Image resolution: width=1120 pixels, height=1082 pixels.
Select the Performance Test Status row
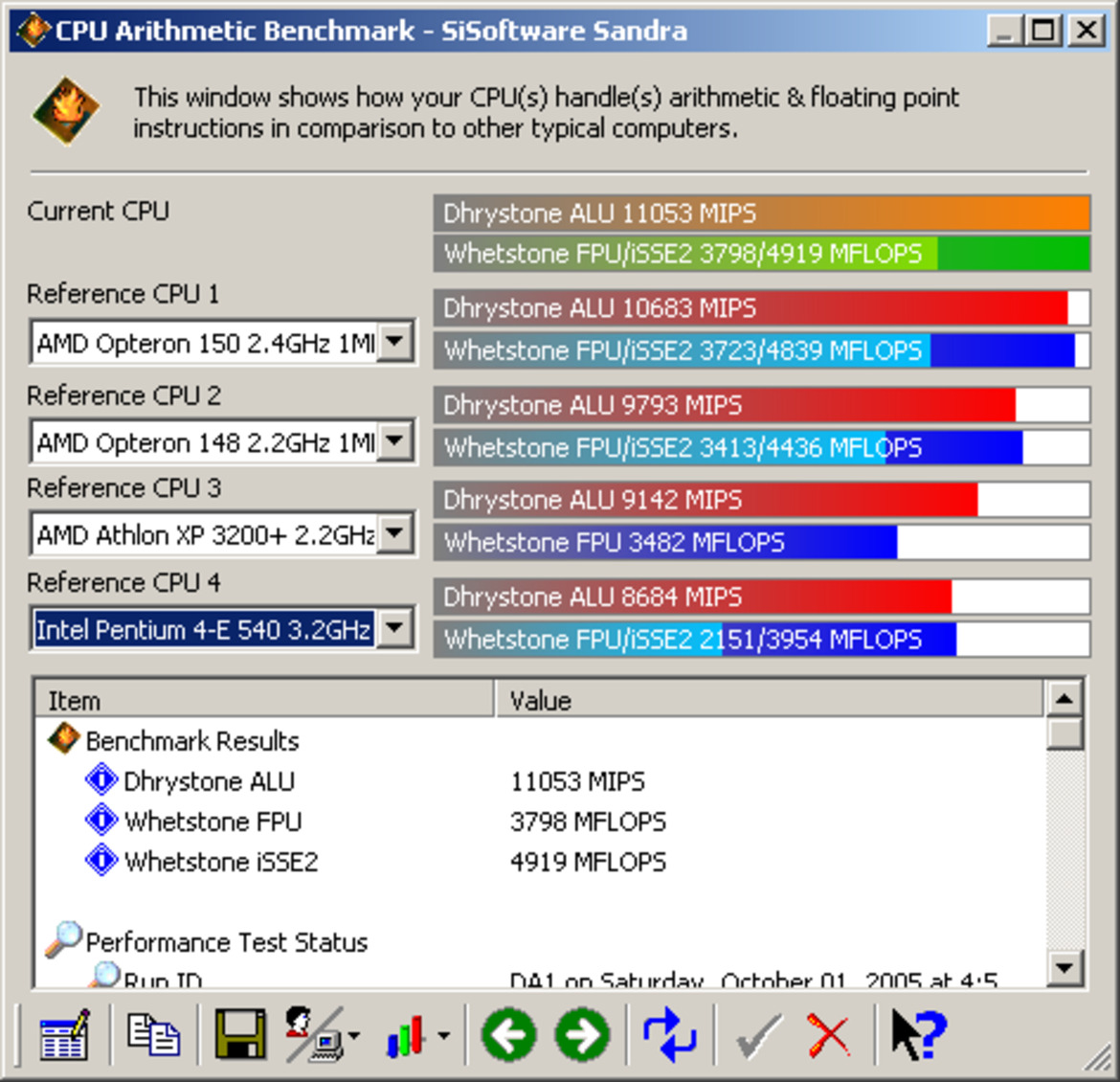(x=539, y=941)
